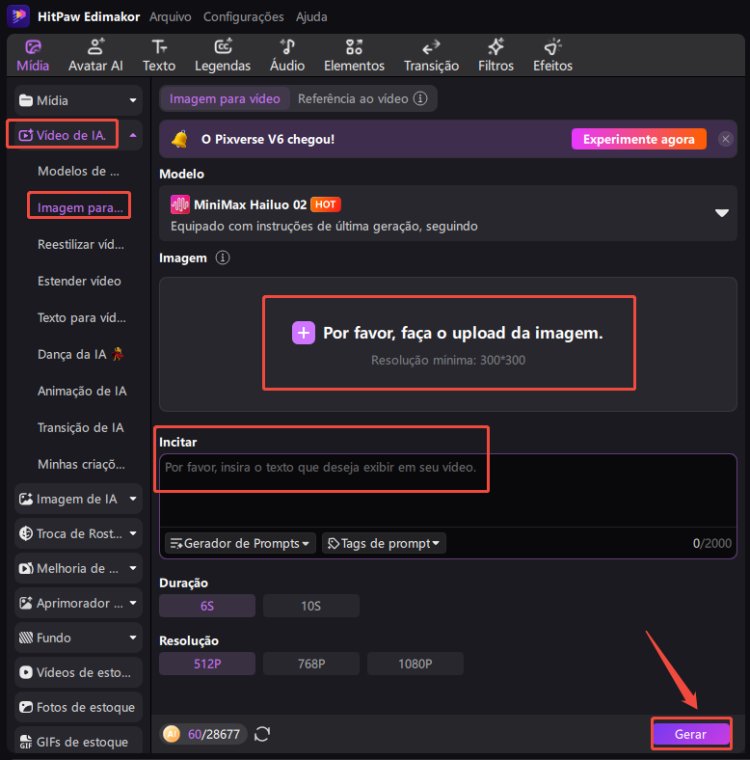Choose 768P resolution

point(311,664)
